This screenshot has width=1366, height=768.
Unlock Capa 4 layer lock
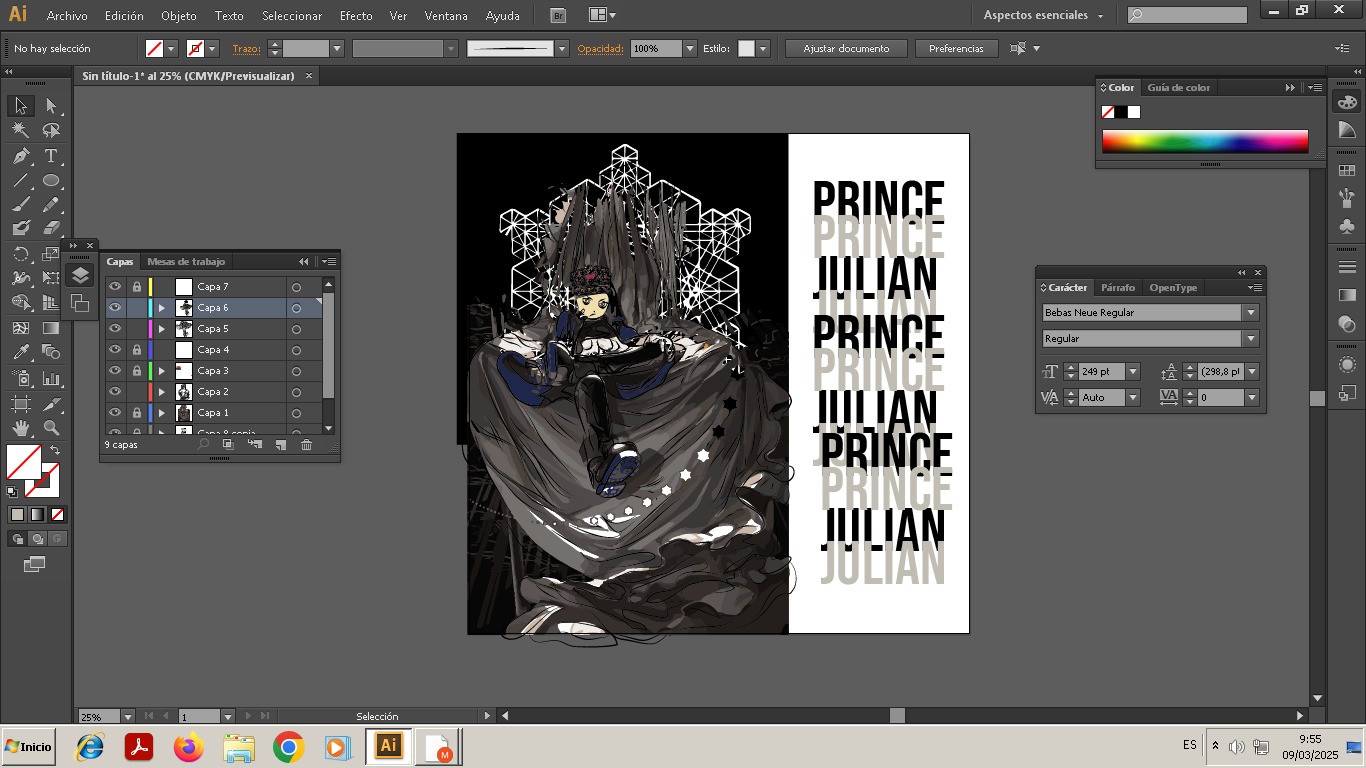click(137, 350)
